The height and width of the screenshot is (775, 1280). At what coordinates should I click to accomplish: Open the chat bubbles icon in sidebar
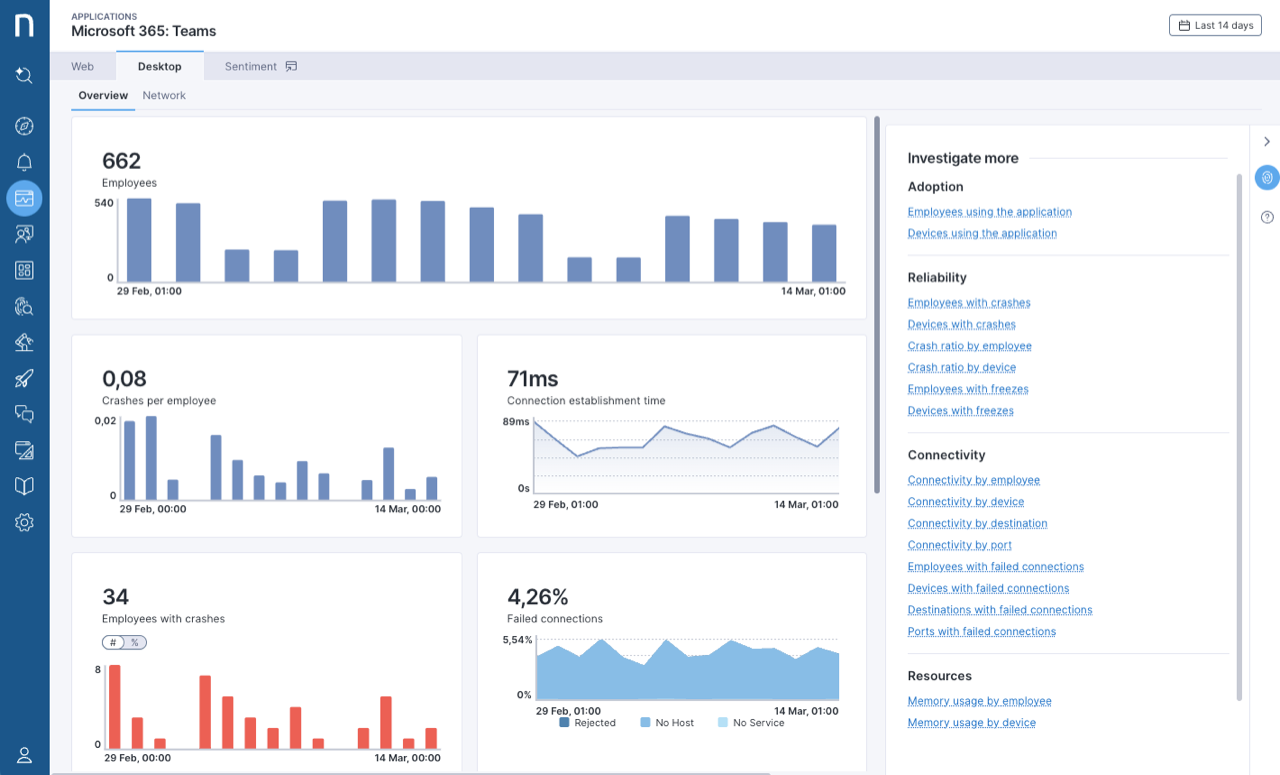point(24,414)
